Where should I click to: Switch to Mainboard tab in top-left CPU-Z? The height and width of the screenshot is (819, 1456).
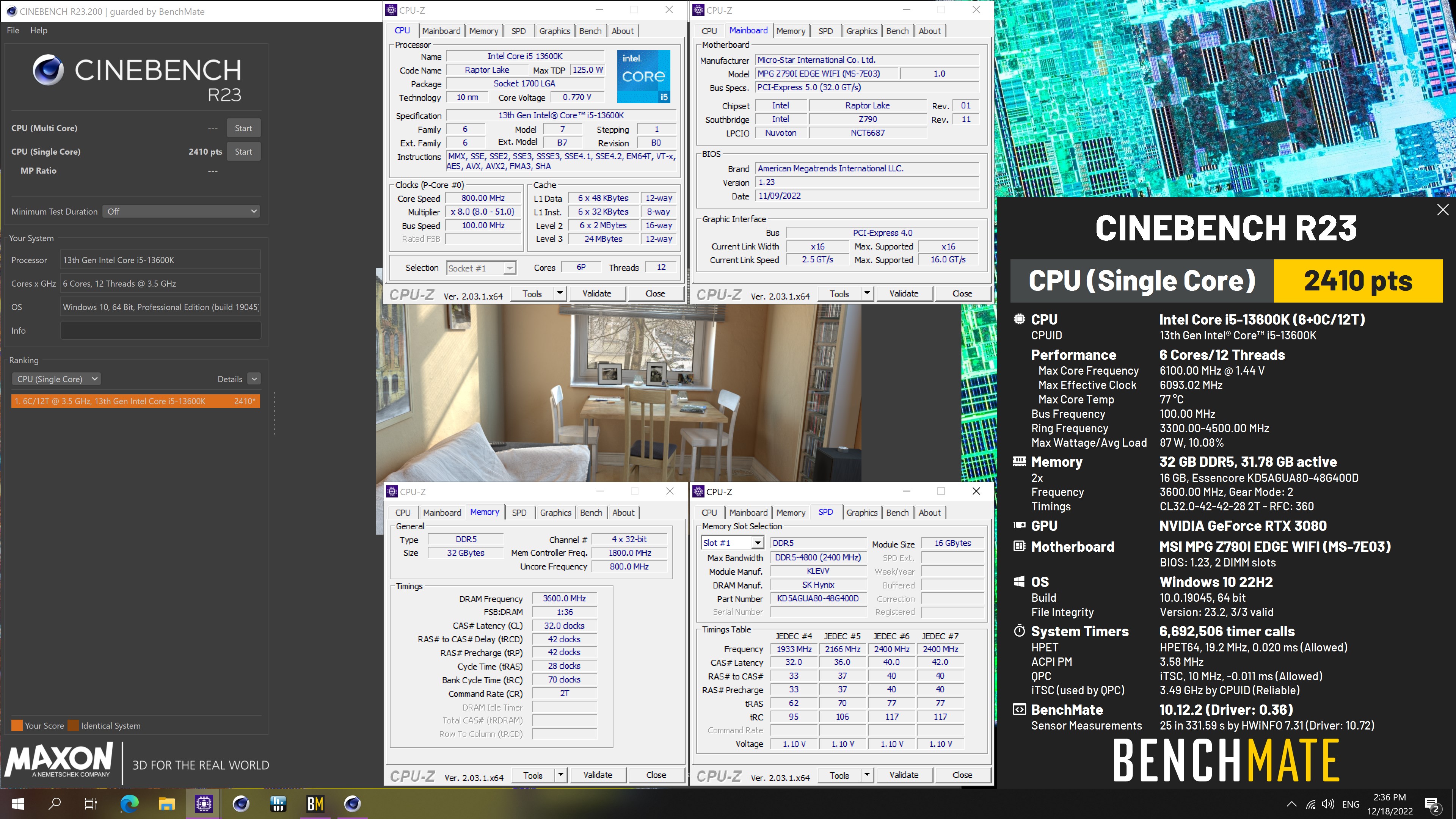coord(441,31)
